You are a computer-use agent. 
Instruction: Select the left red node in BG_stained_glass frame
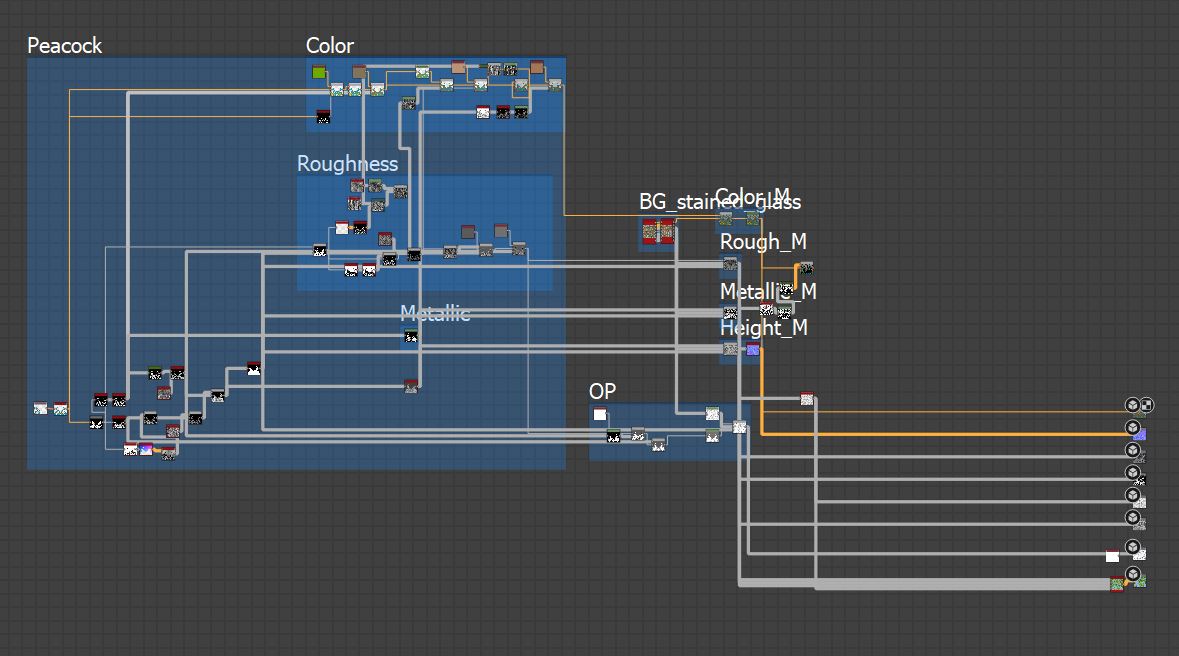pos(650,231)
